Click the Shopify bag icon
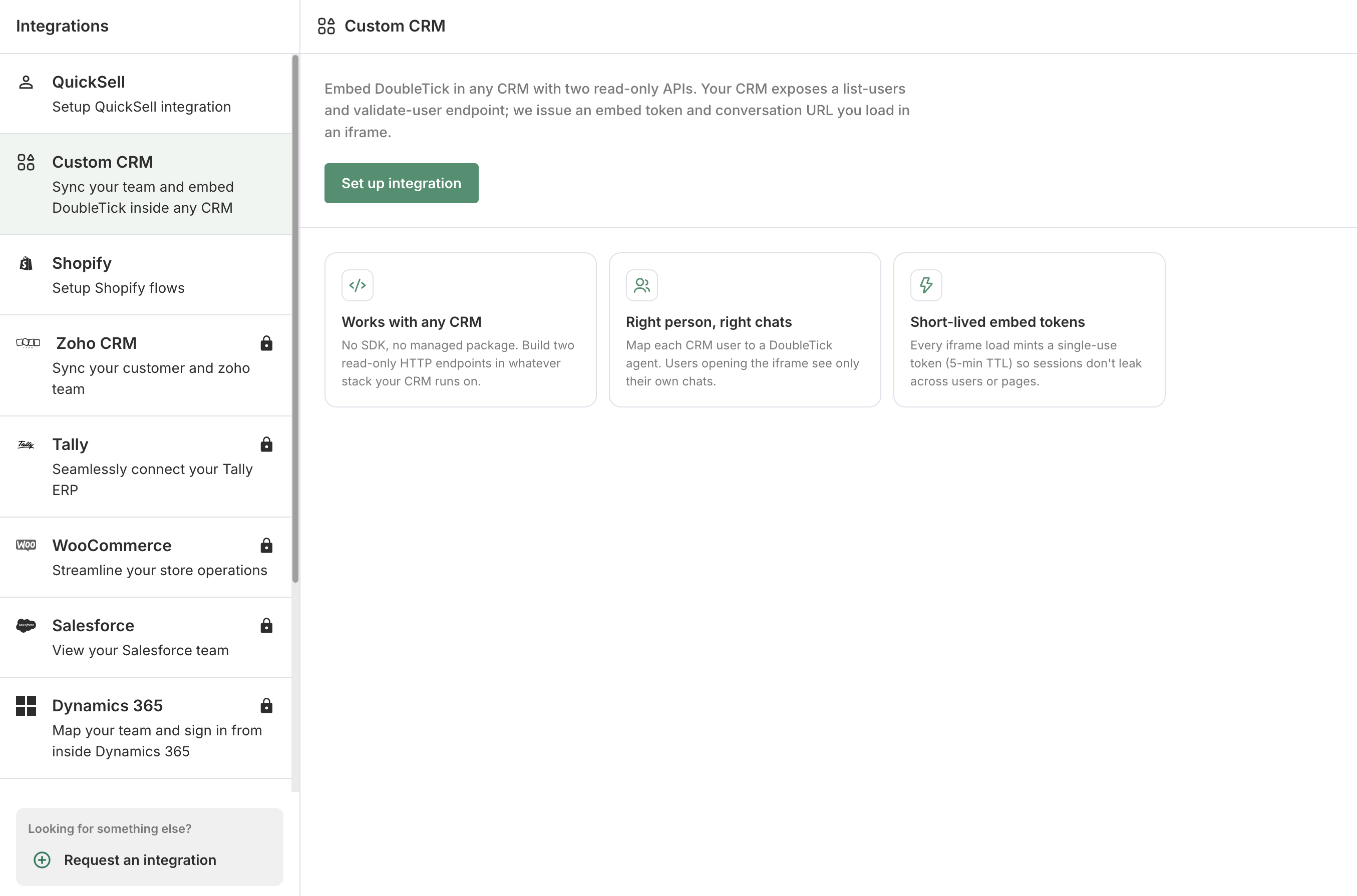This screenshot has height=896, width=1357. coord(26,263)
